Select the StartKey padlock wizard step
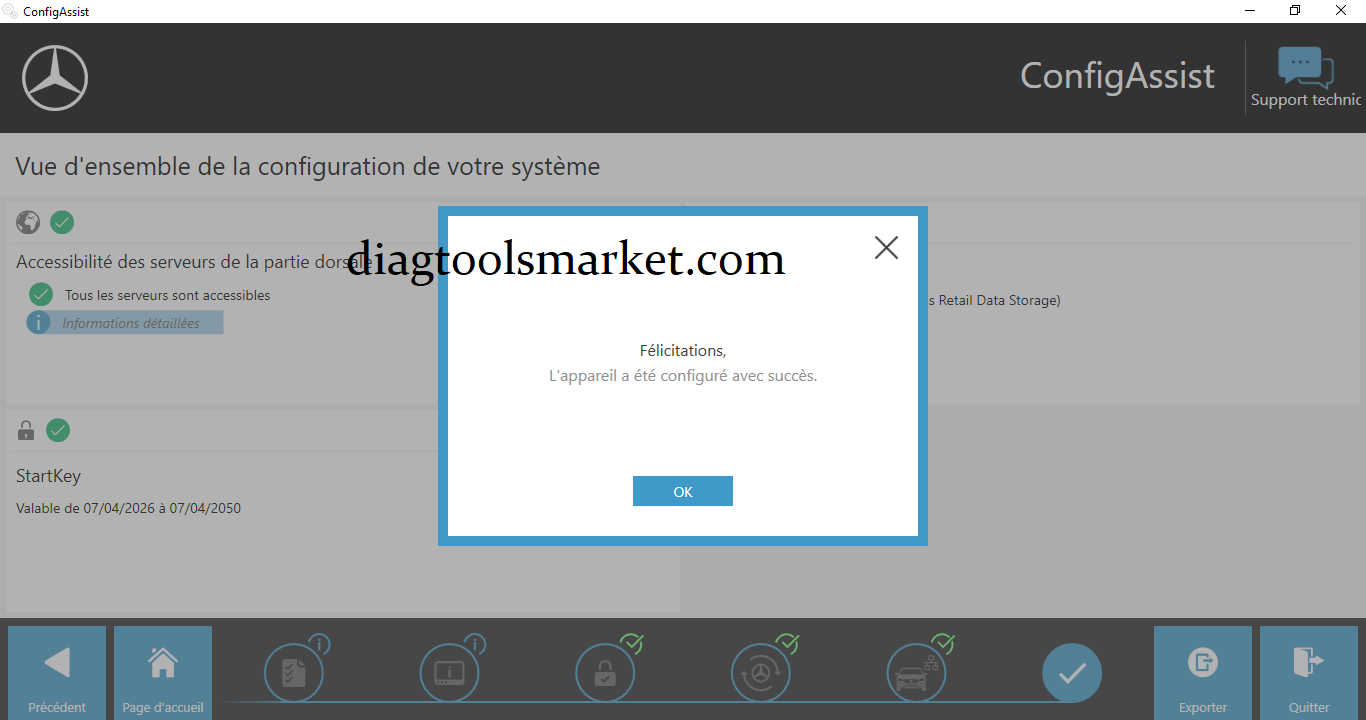This screenshot has height=720, width=1366. (x=605, y=672)
